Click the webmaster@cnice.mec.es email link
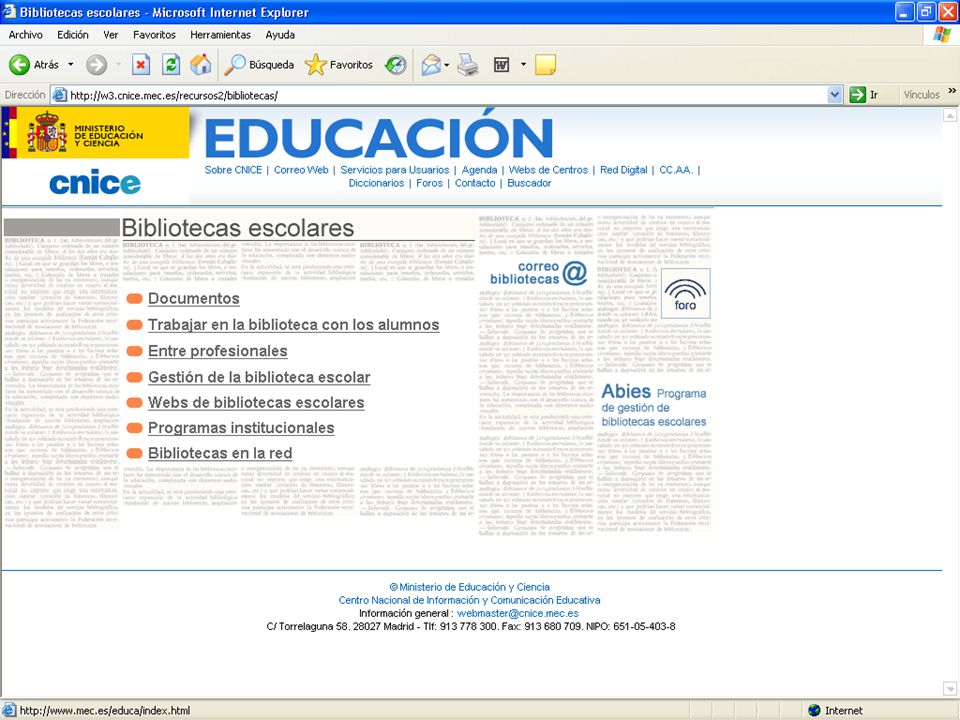Viewport: 960px width, 720px height. point(518,613)
